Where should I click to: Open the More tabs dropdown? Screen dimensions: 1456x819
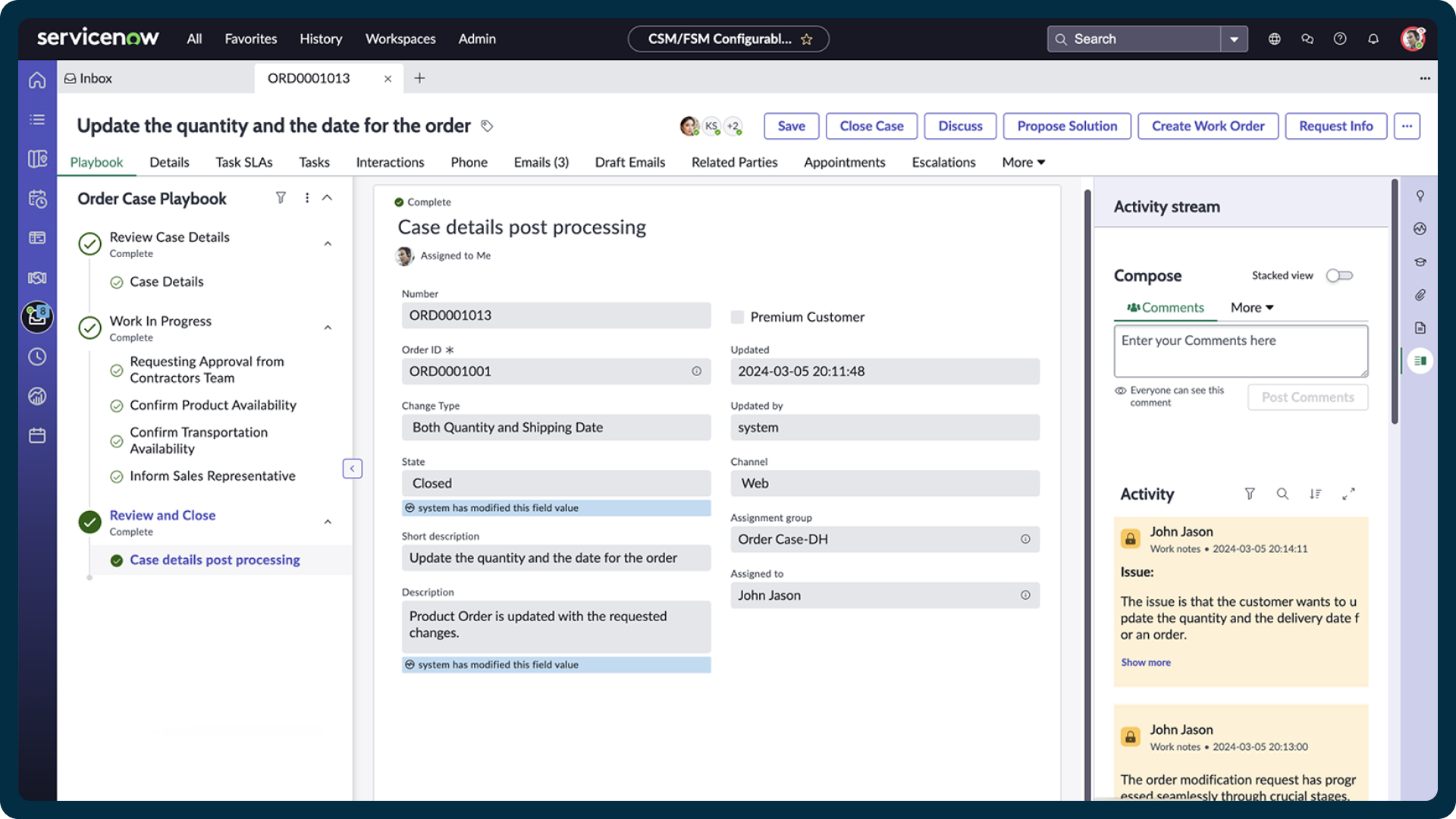pos(1023,162)
